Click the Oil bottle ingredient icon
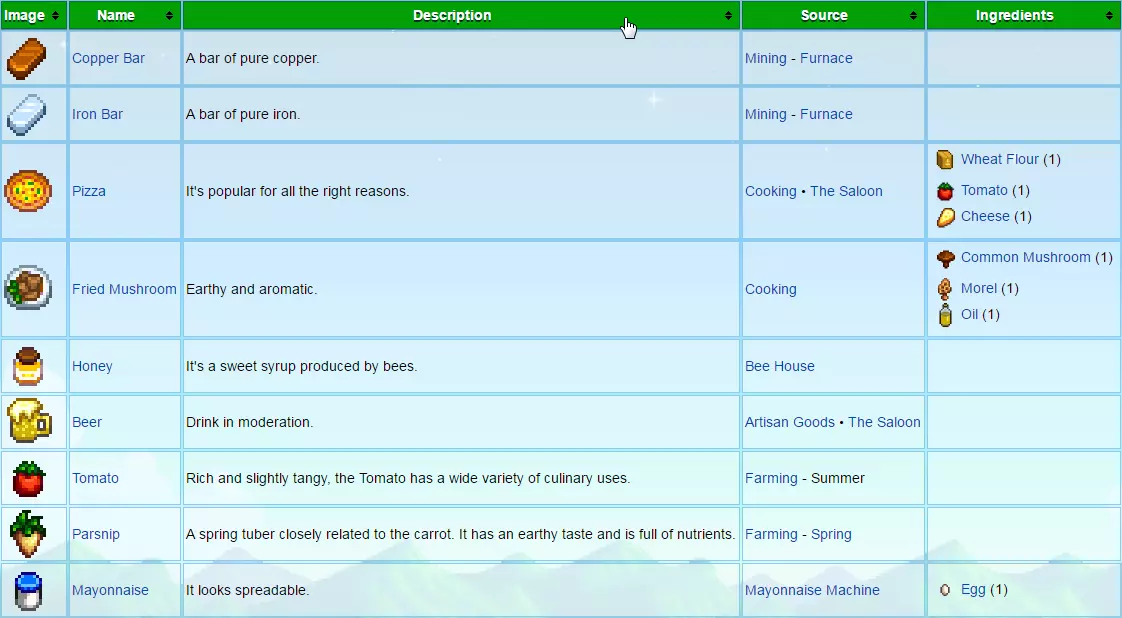The image size is (1122, 618). coord(945,315)
